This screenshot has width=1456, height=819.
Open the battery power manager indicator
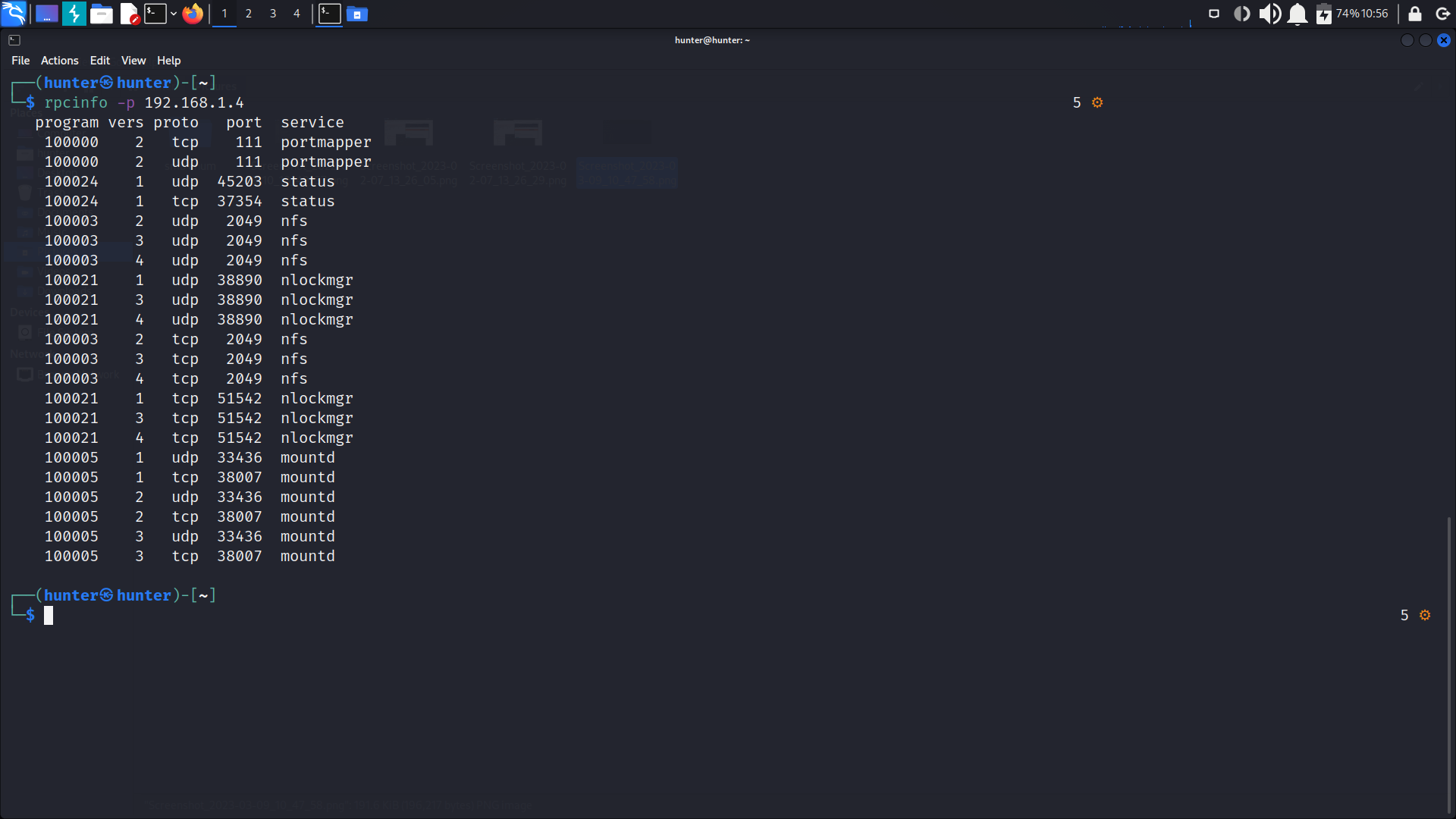(x=1324, y=14)
